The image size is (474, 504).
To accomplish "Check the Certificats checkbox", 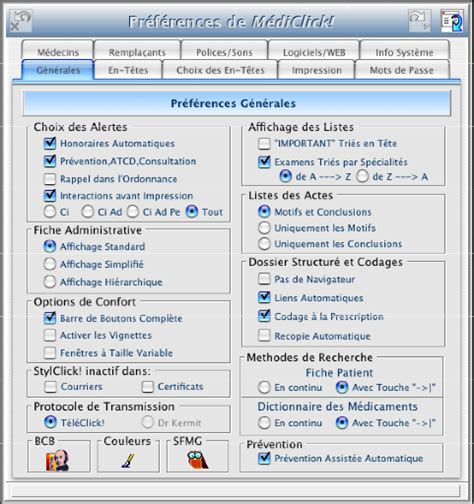I will [148, 387].
